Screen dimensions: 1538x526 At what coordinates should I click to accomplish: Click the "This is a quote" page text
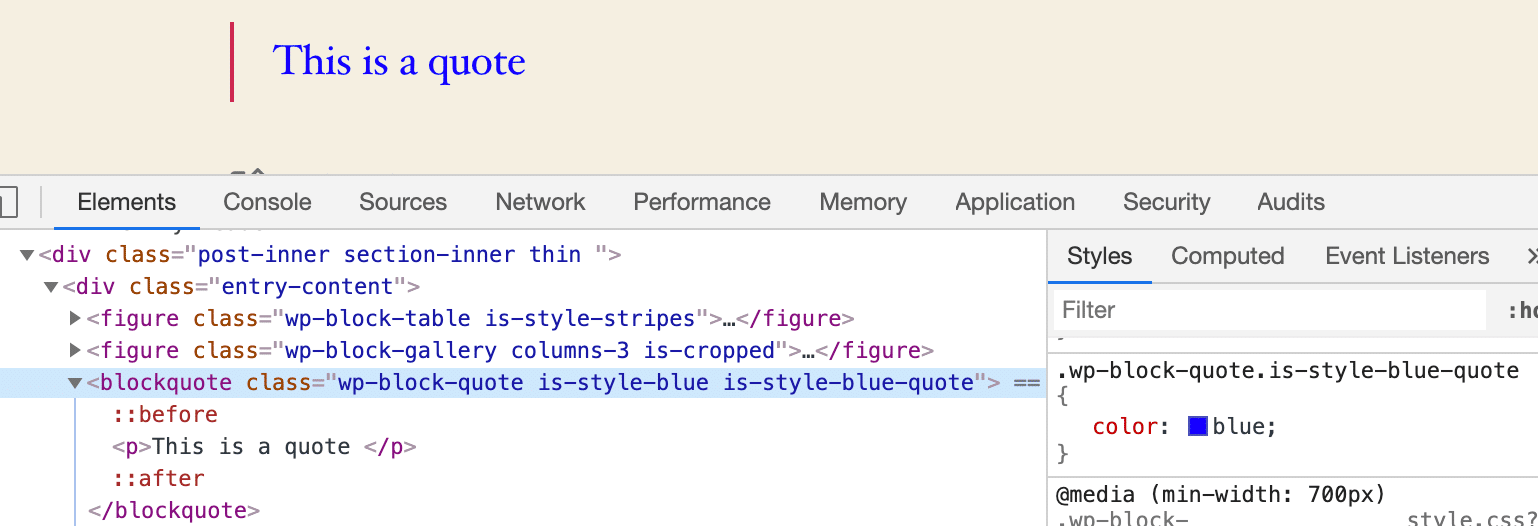(399, 62)
